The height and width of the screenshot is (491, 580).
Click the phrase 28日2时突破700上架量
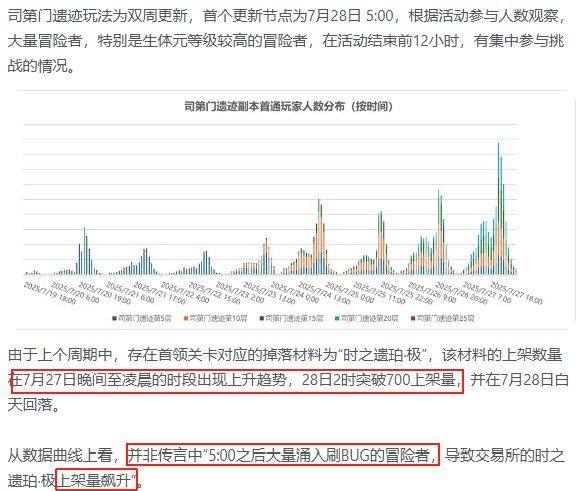pos(378,380)
